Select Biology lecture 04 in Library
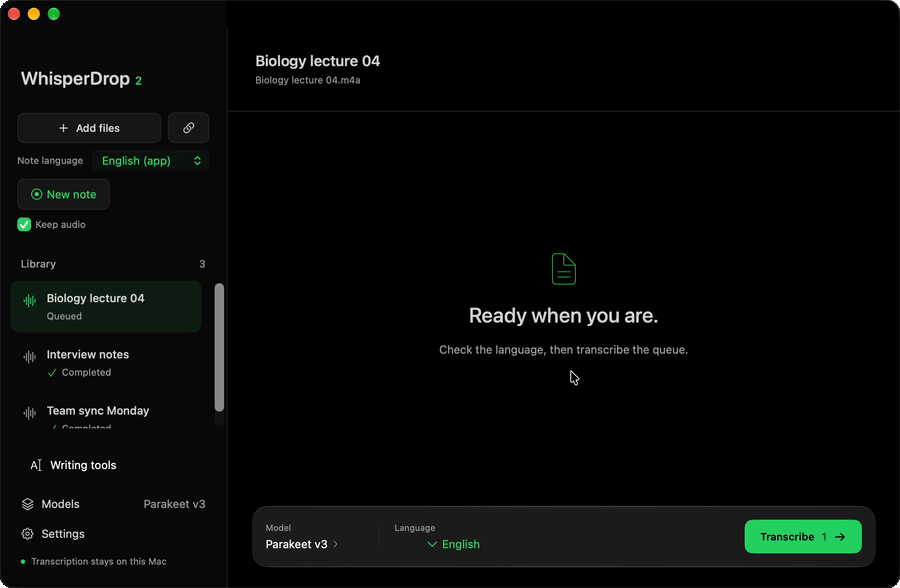900x588 pixels. pos(106,306)
